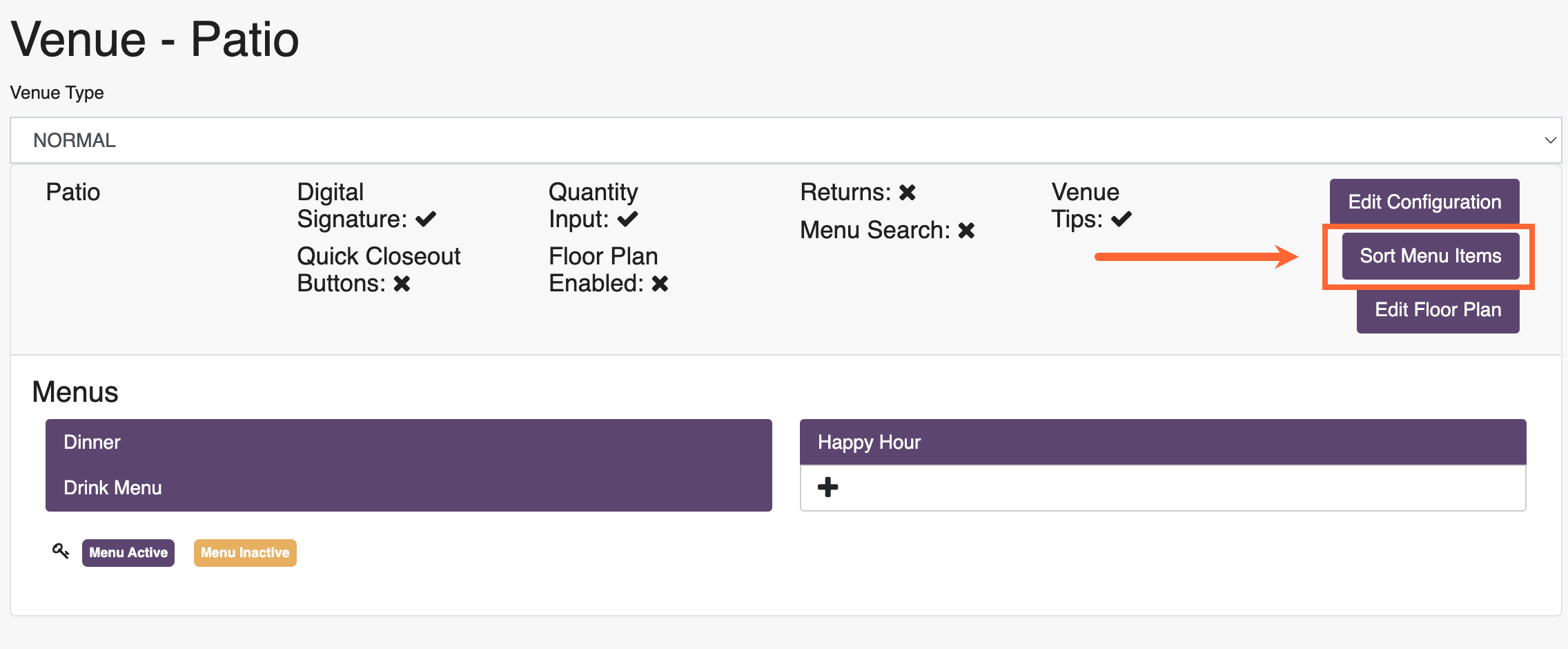The width and height of the screenshot is (1568, 649).
Task: Click the orange Menu Inactive badge
Action: click(245, 552)
